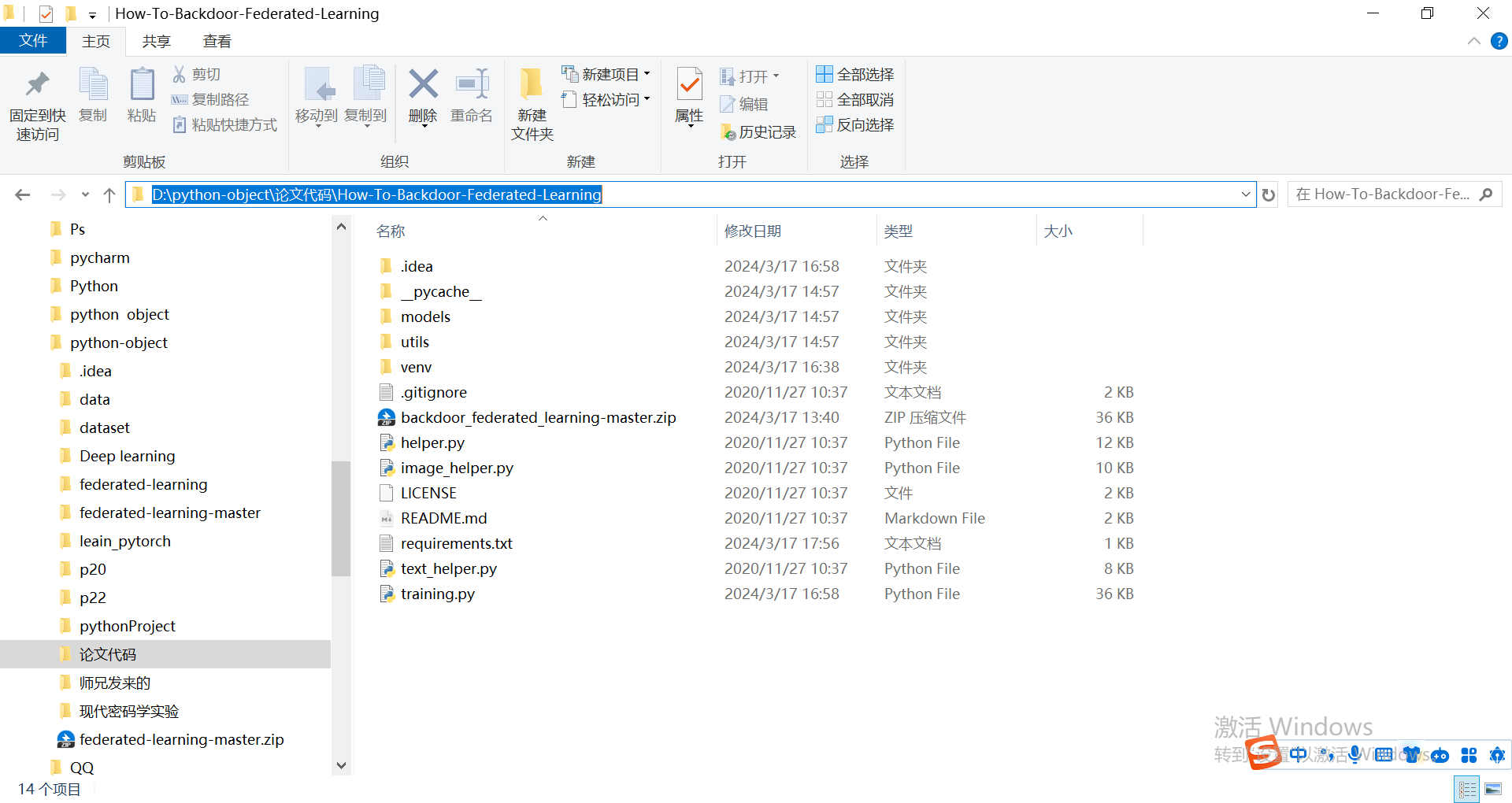This screenshot has height=803, width=1512.
Task: Click the 固定到快速访问 pin icon
Action: pyautogui.click(x=37, y=84)
